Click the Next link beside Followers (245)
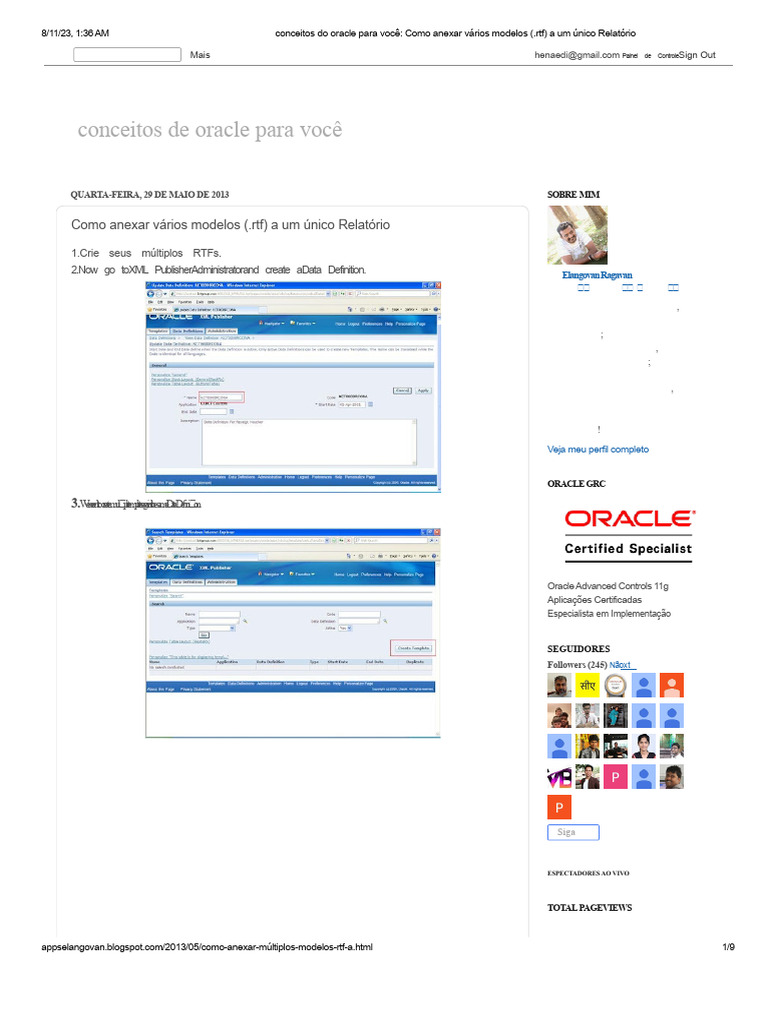Viewport: 768px width, 1024px height. click(622, 665)
